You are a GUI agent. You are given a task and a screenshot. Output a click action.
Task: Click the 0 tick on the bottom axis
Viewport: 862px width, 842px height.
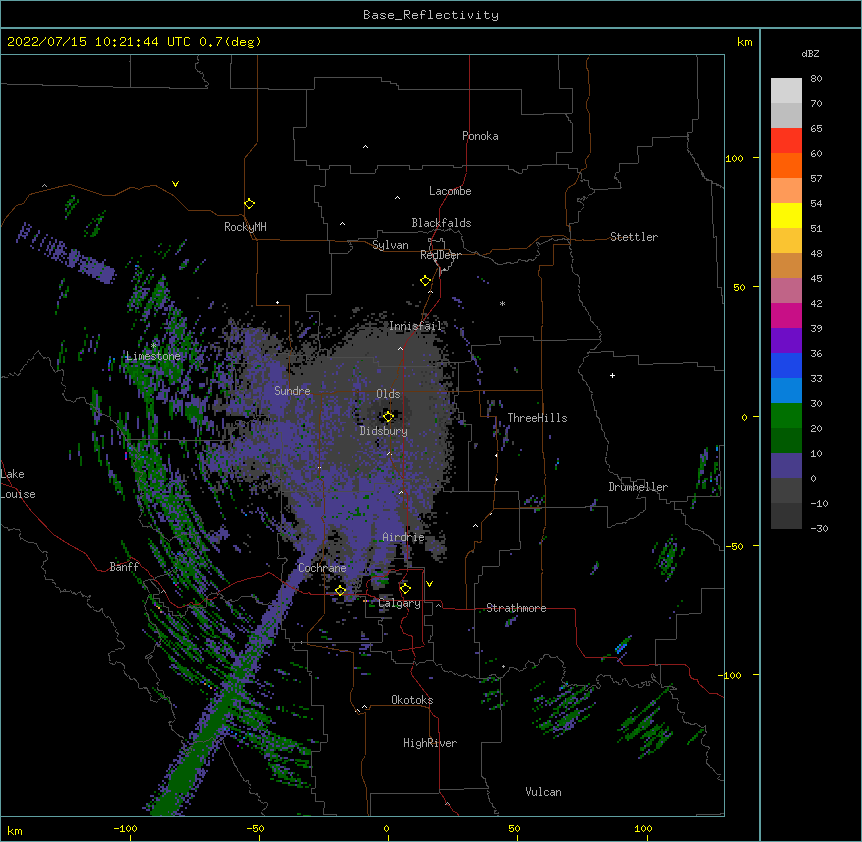tap(386, 828)
